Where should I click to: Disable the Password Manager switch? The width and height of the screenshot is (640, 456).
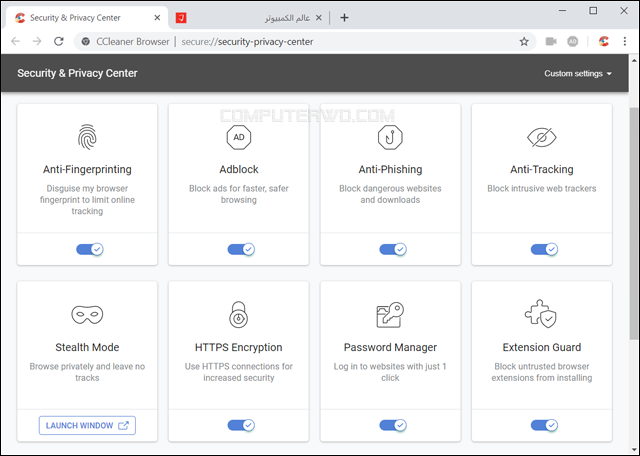pyautogui.click(x=393, y=425)
